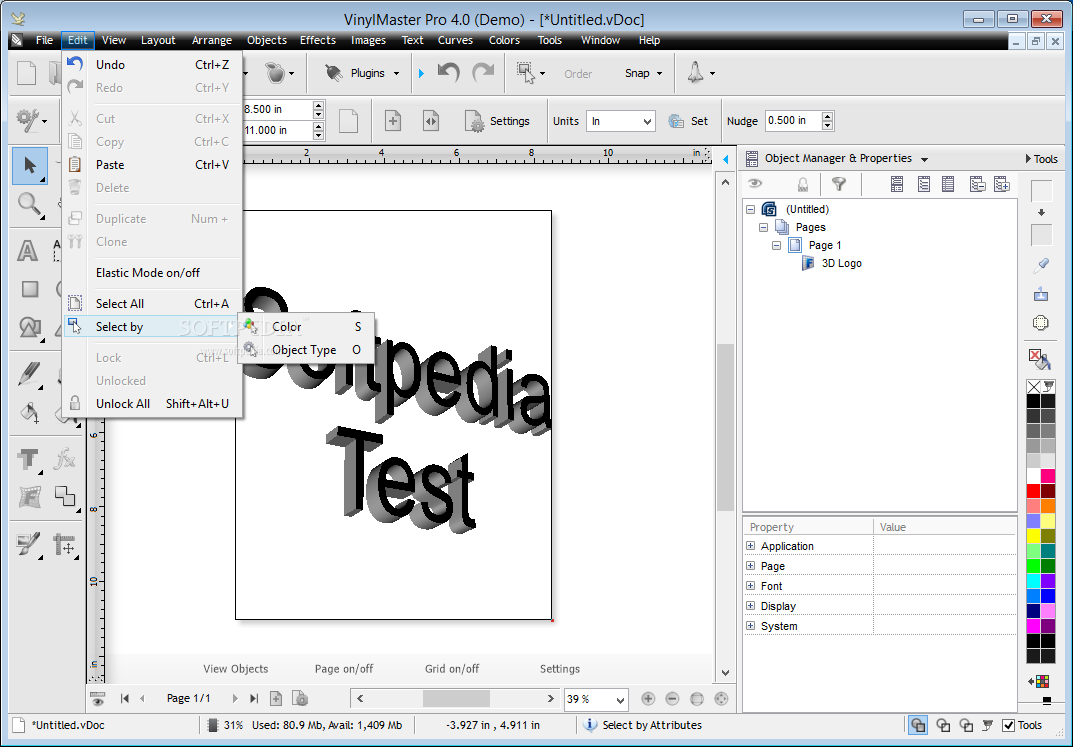Image resolution: width=1073 pixels, height=747 pixels.
Task: Toggle Page on/off below the canvas
Action: (344, 669)
